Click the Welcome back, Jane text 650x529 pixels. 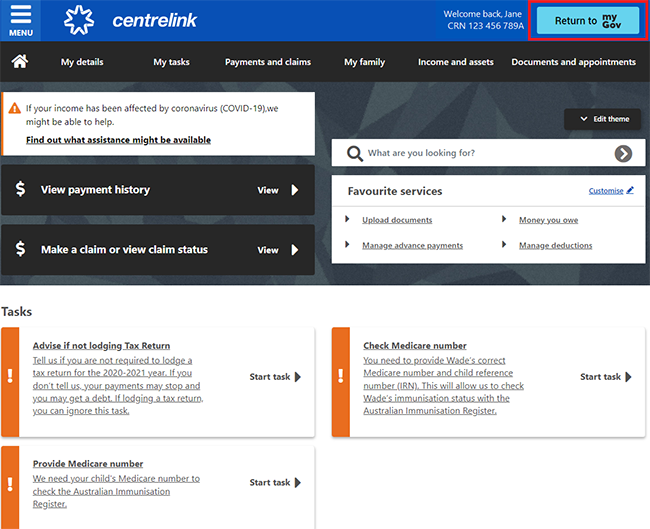tap(483, 14)
